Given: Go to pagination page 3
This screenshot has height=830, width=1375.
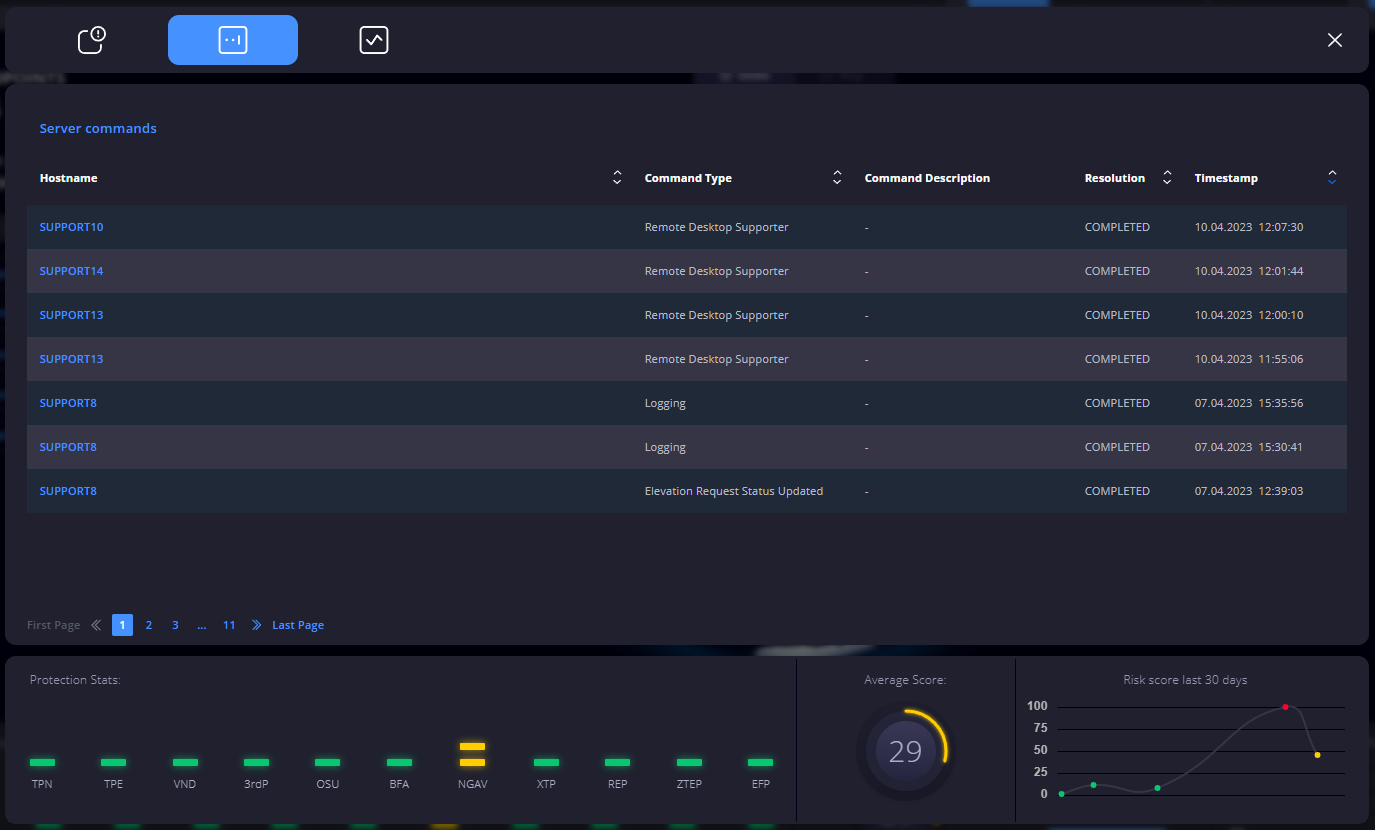Looking at the screenshot, I should click(175, 625).
